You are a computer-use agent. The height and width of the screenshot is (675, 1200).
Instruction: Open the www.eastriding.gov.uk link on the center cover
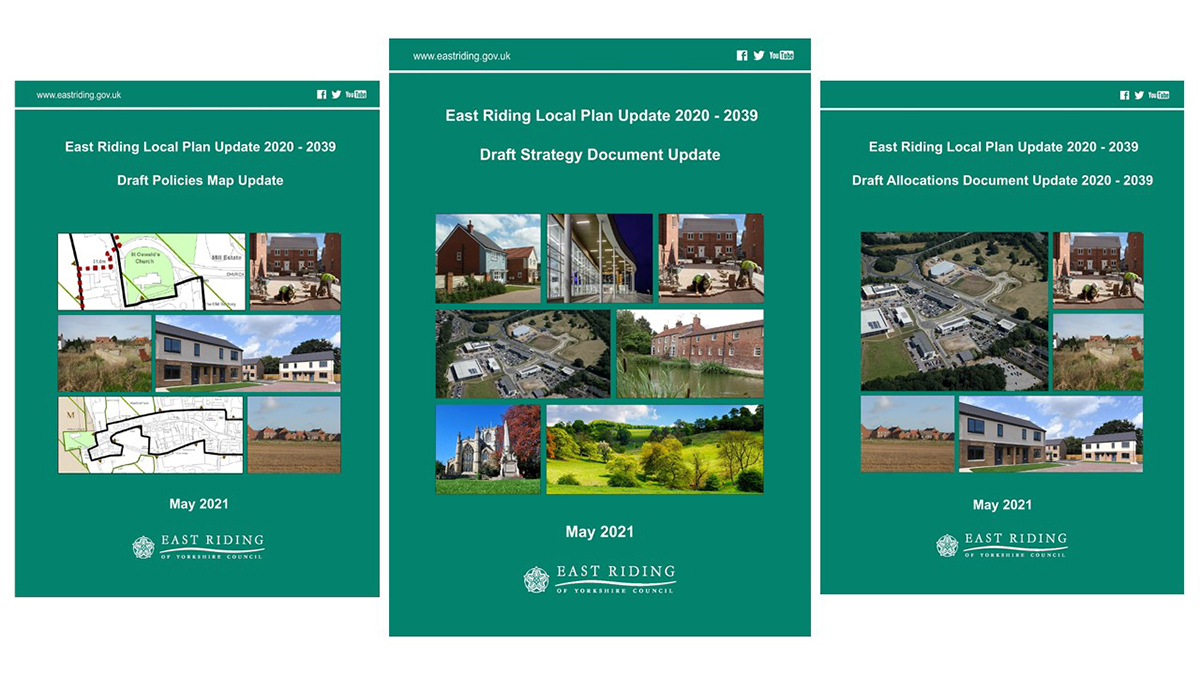tap(462, 55)
